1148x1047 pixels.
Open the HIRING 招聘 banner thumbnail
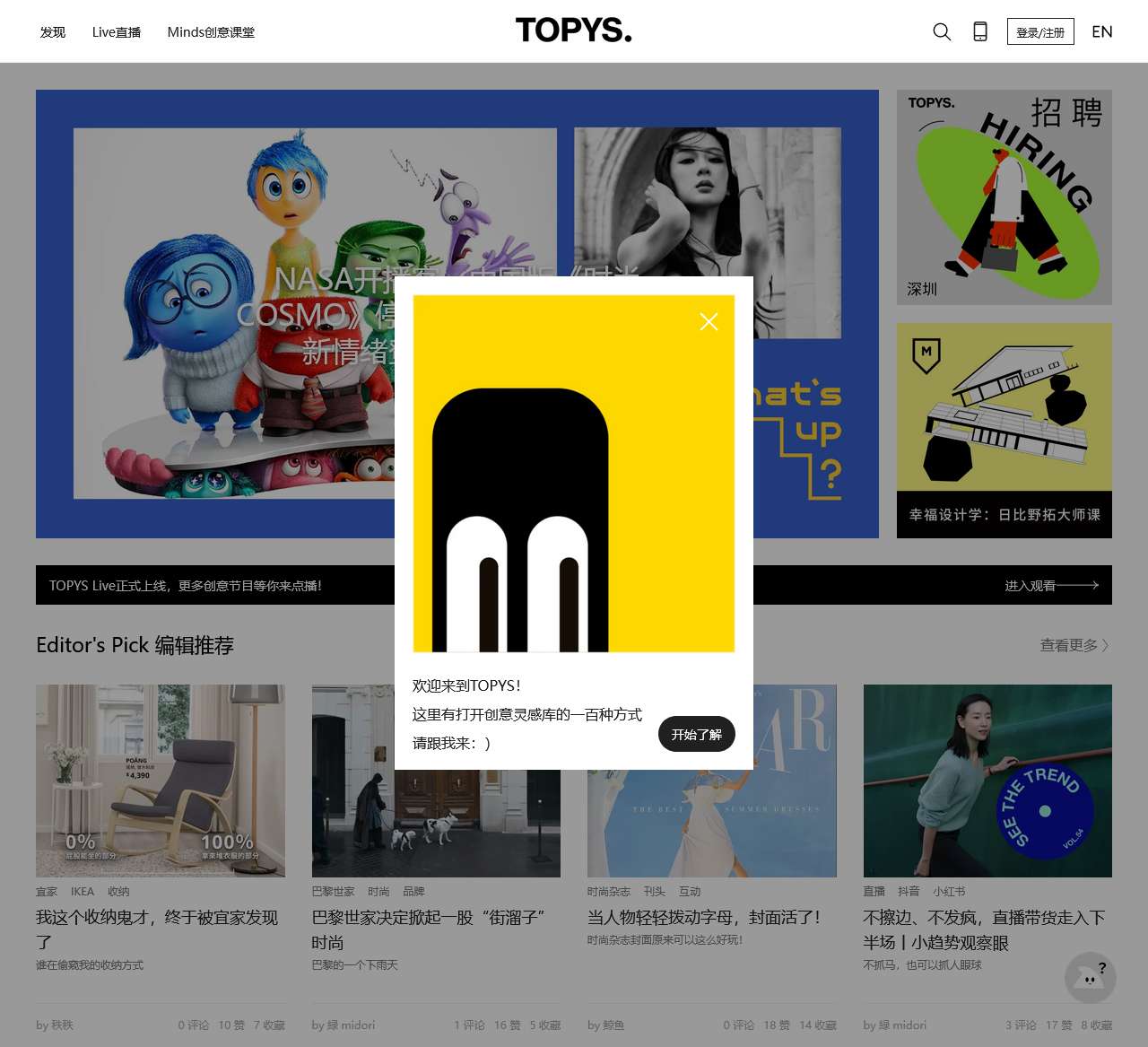(x=1004, y=197)
